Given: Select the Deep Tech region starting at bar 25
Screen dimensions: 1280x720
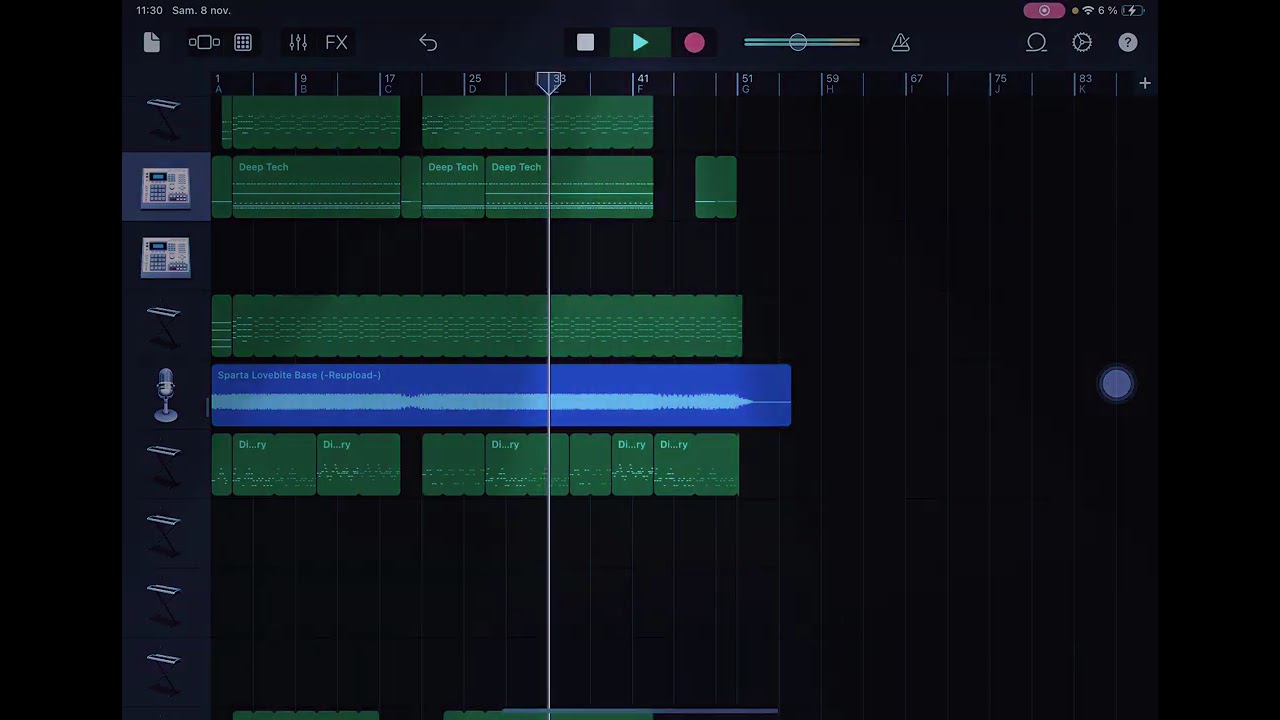Looking at the screenshot, I should (570, 187).
